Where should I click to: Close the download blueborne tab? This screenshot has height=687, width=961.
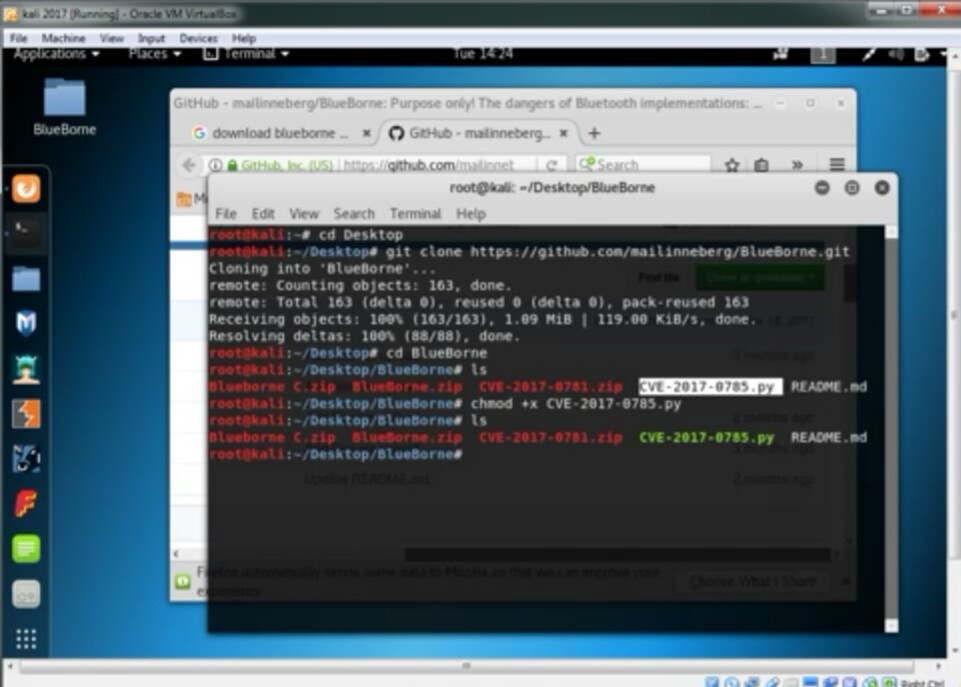point(367,133)
